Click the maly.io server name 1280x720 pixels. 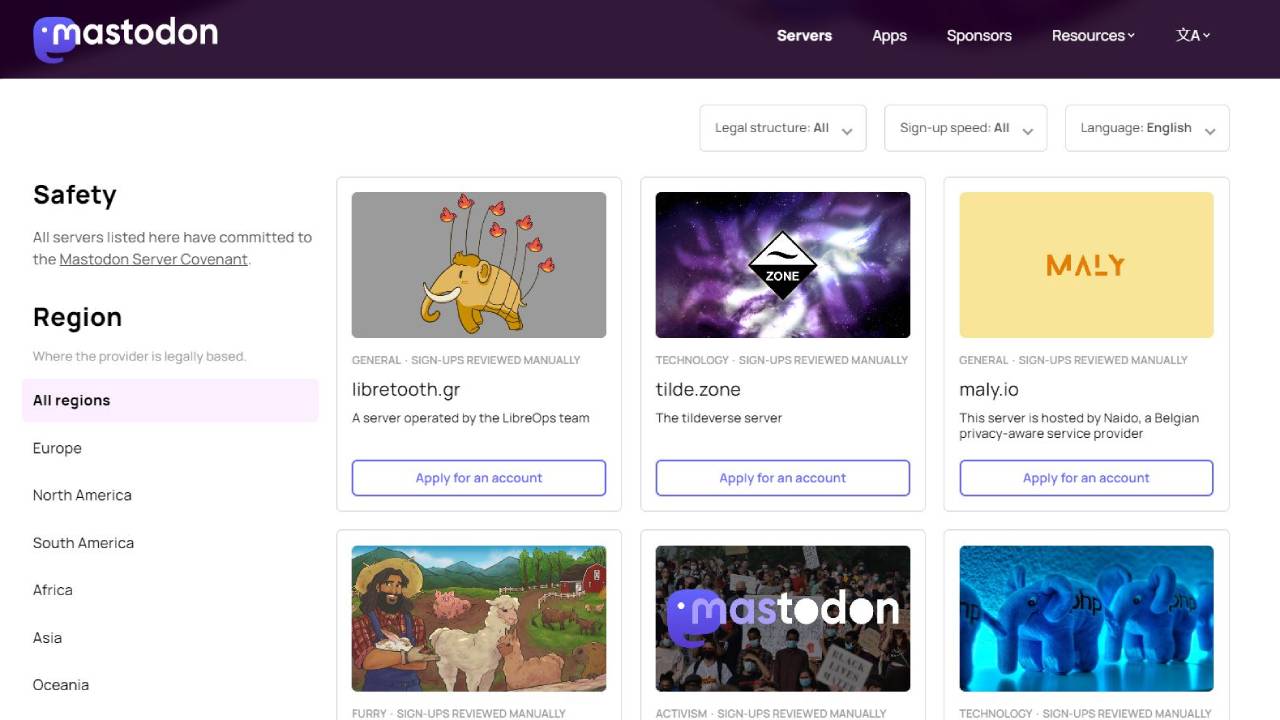(989, 390)
